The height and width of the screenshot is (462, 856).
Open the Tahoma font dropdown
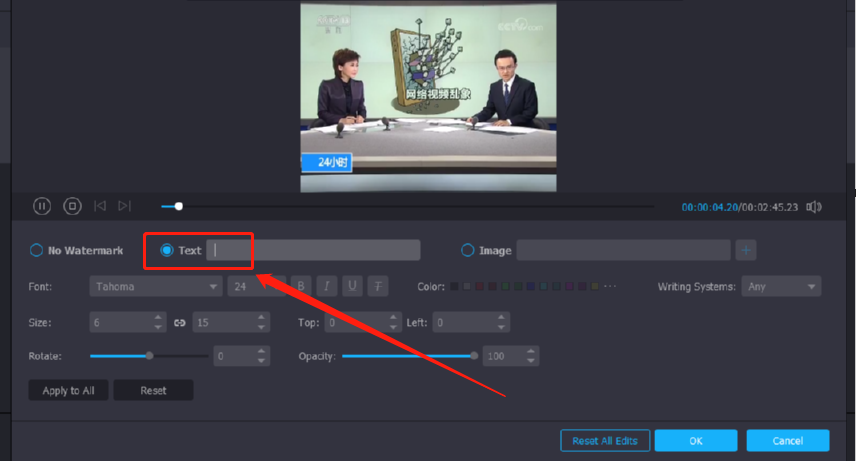click(x=156, y=286)
